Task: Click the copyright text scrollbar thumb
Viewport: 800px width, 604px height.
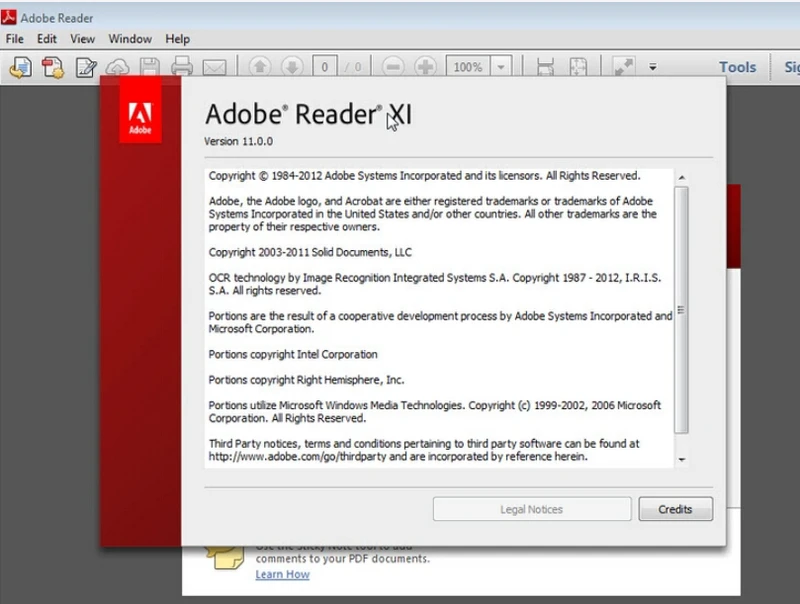Action: coord(681,310)
